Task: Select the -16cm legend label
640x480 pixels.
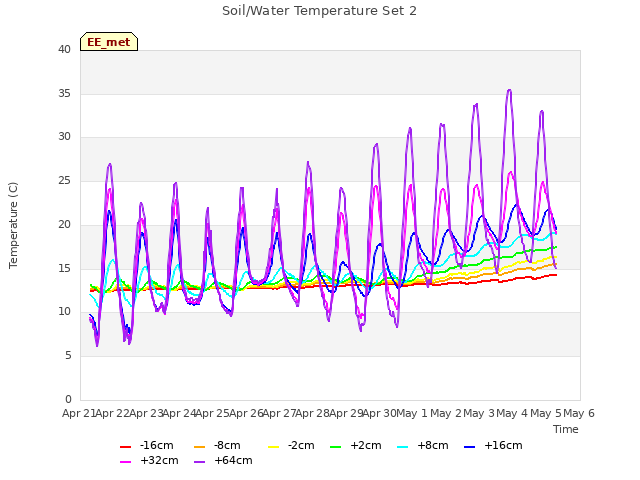Action: (156, 445)
